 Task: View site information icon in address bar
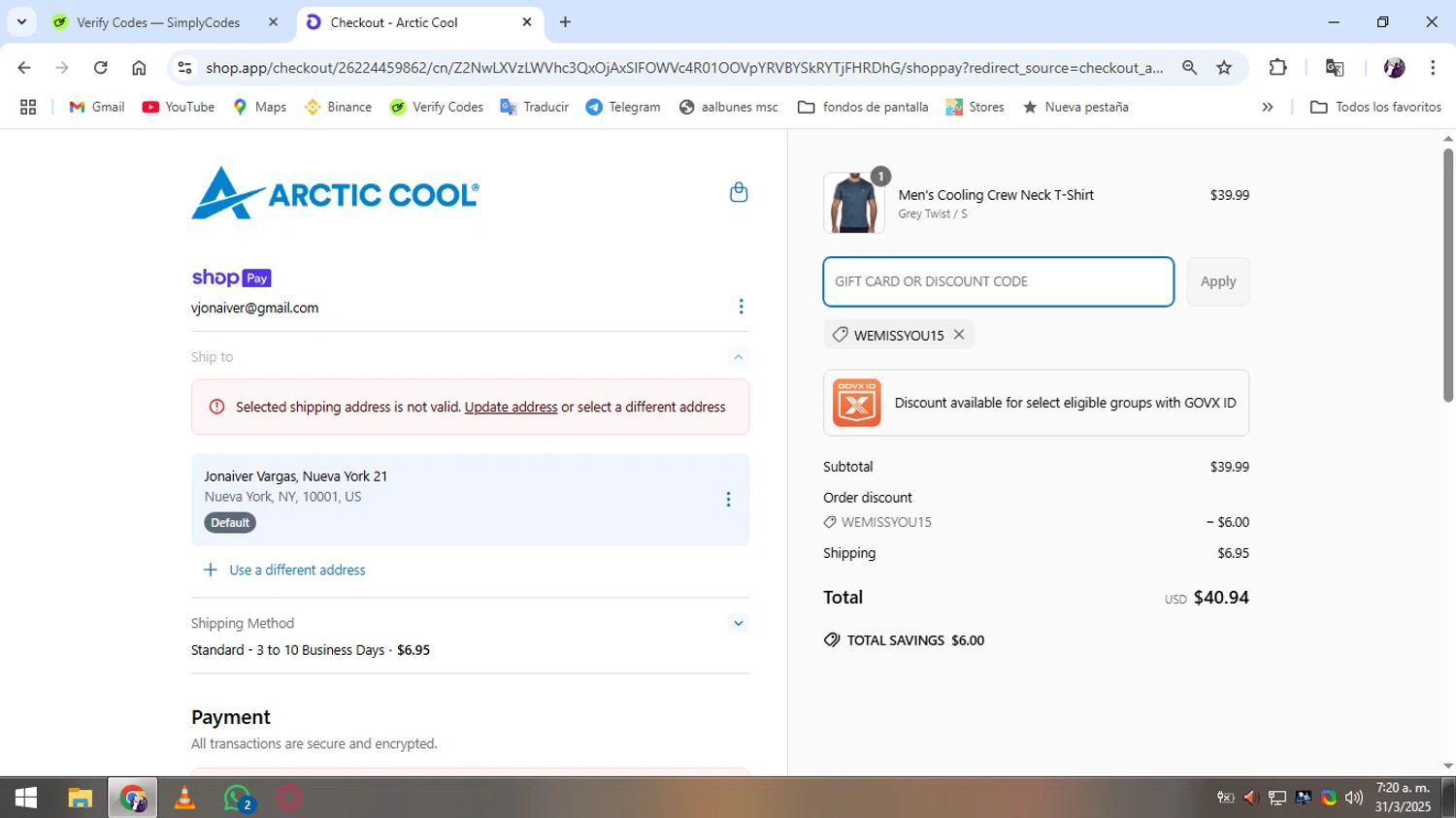[185, 68]
